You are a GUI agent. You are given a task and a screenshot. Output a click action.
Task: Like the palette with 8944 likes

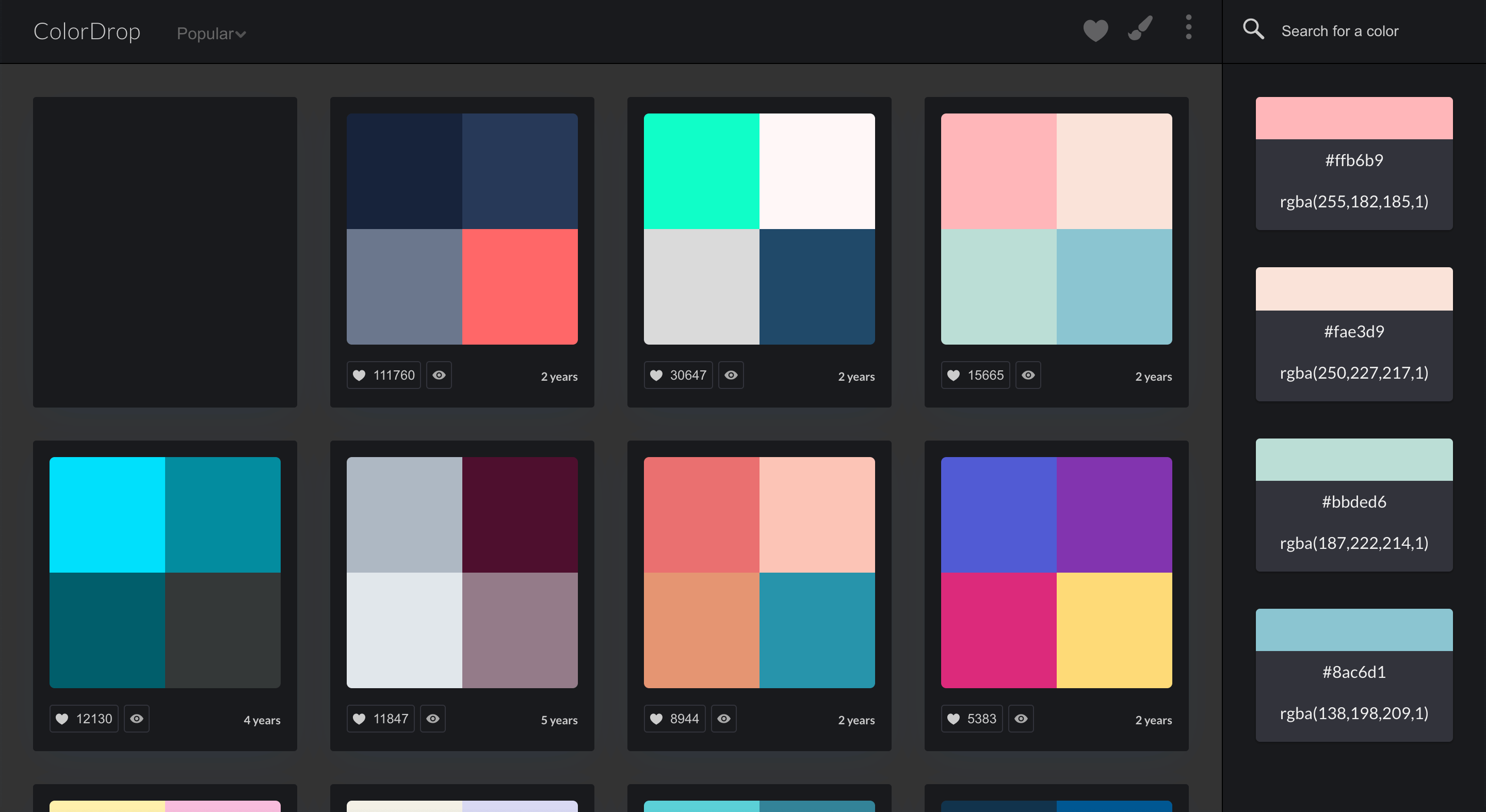click(x=674, y=719)
